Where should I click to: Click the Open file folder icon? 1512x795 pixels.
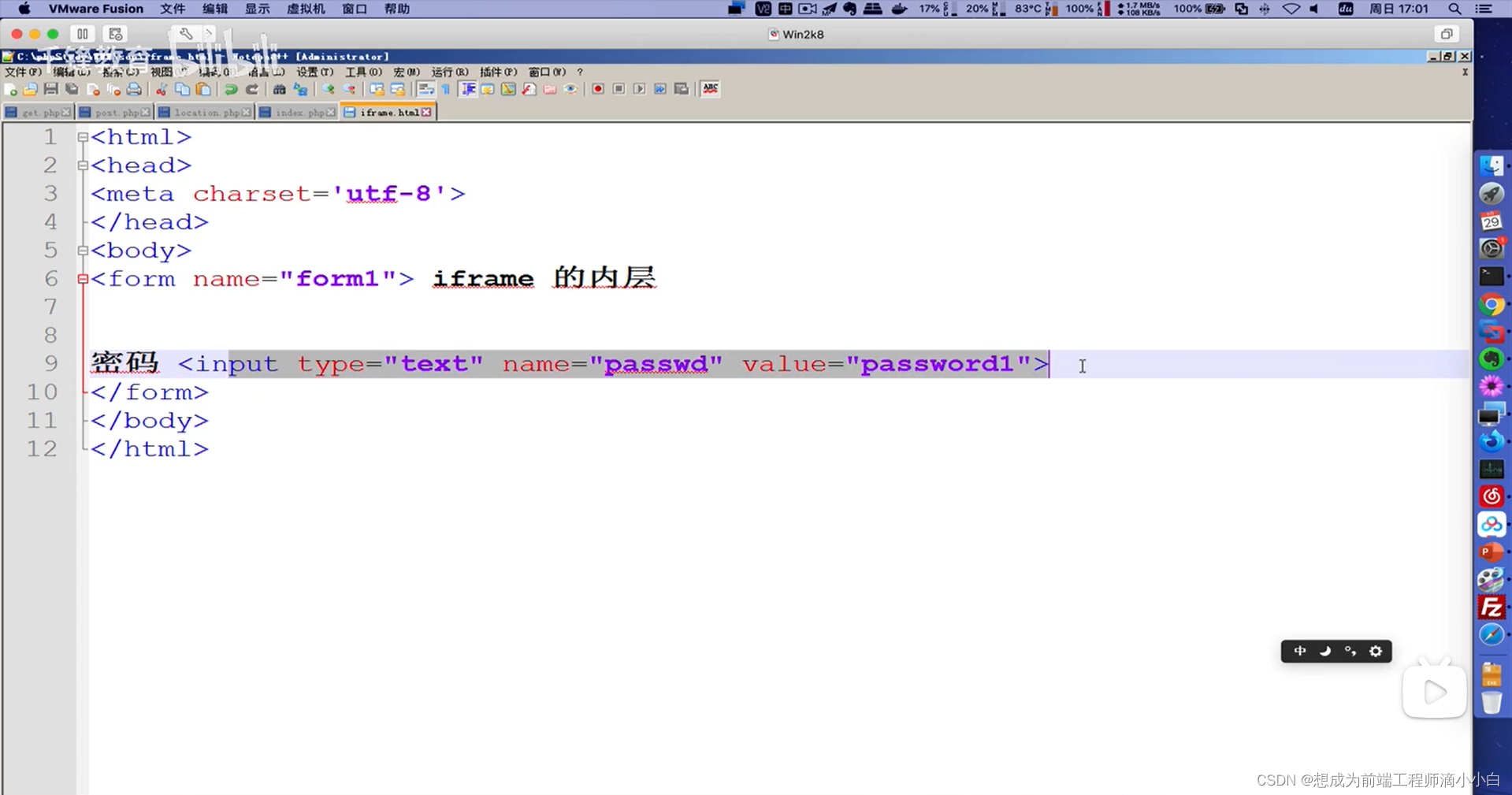tap(31, 89)
